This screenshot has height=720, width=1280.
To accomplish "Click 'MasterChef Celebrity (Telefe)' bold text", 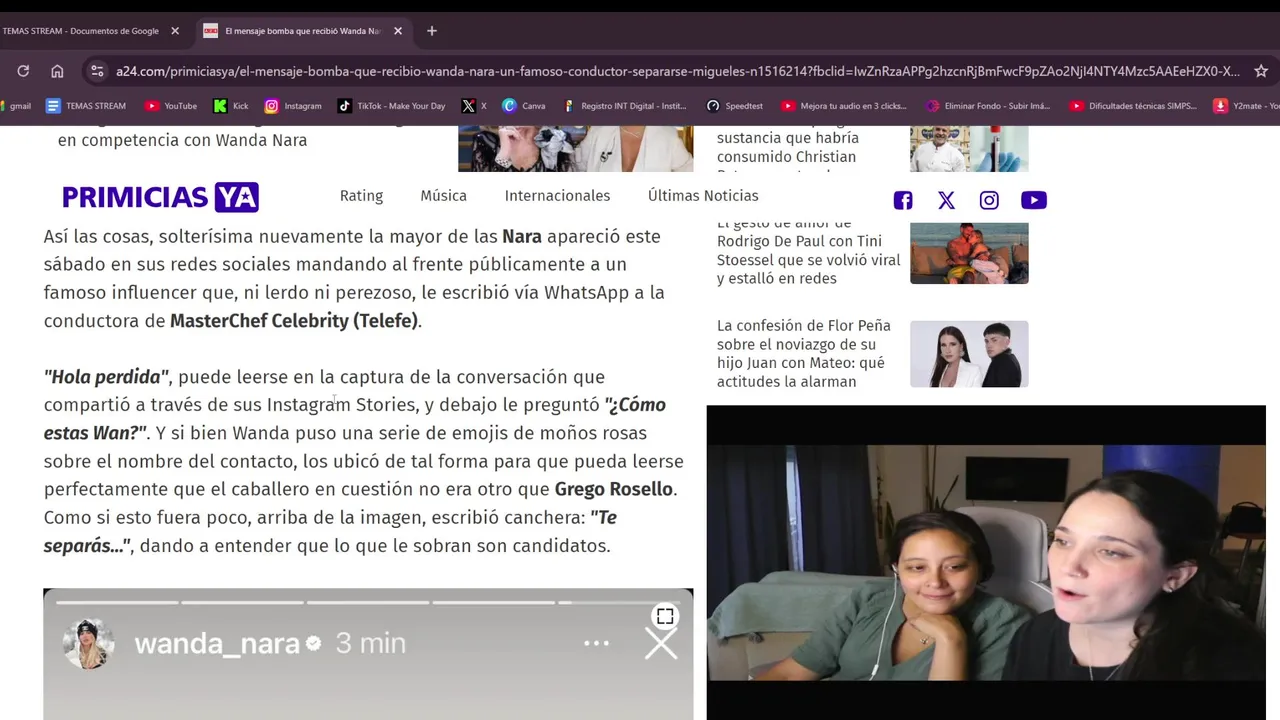I will pyautogui.click(x=294, y=321).
